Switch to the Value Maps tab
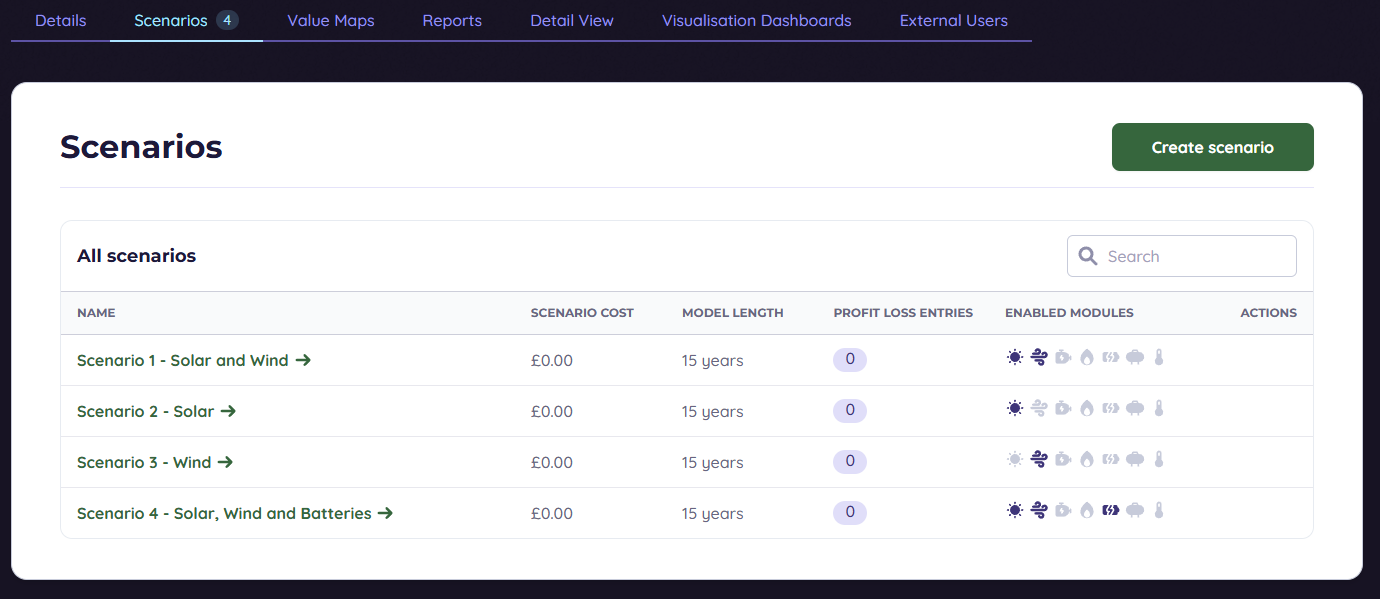 (331, 21)
